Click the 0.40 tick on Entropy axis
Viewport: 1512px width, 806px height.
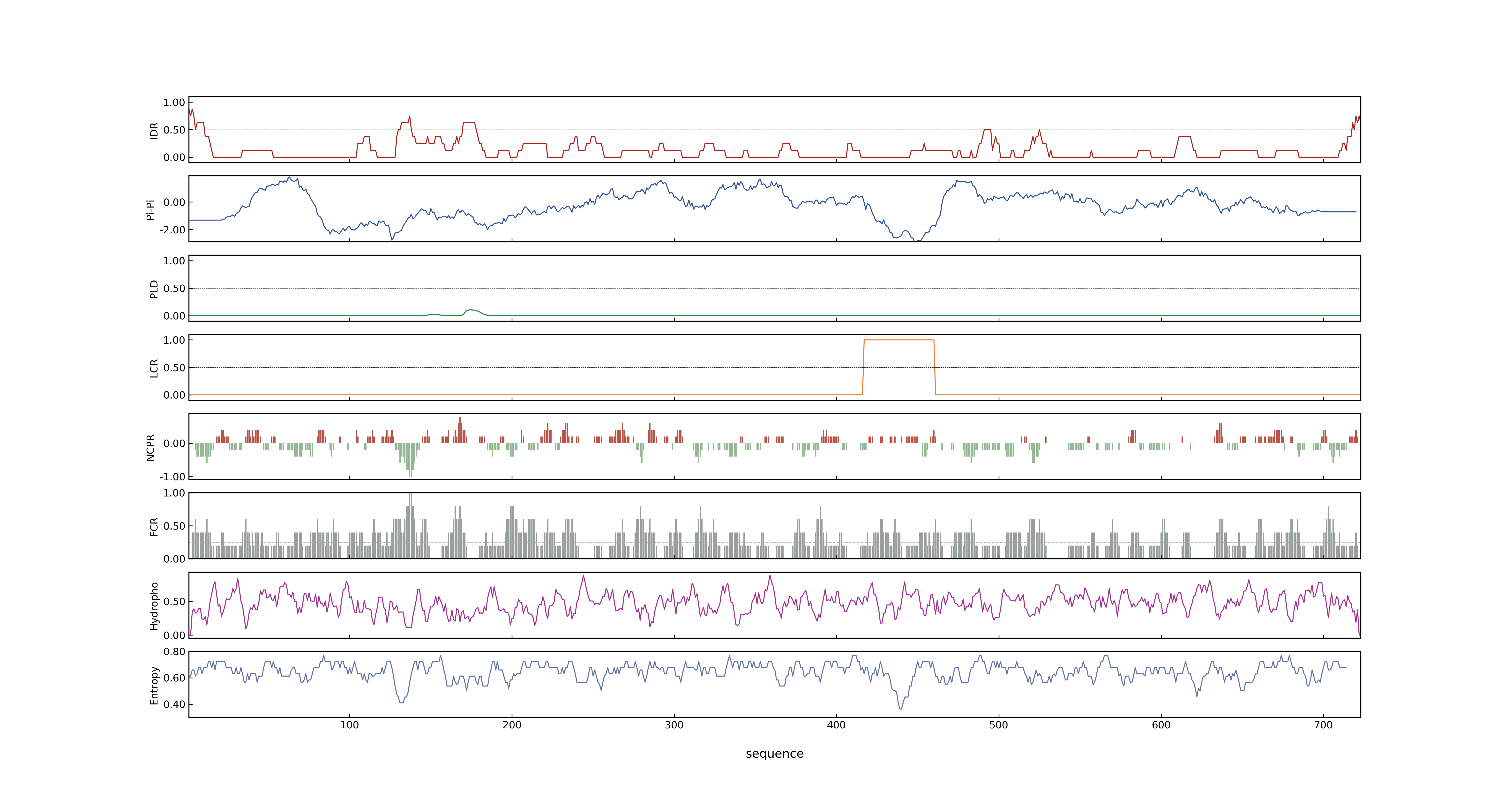point(174,704)
